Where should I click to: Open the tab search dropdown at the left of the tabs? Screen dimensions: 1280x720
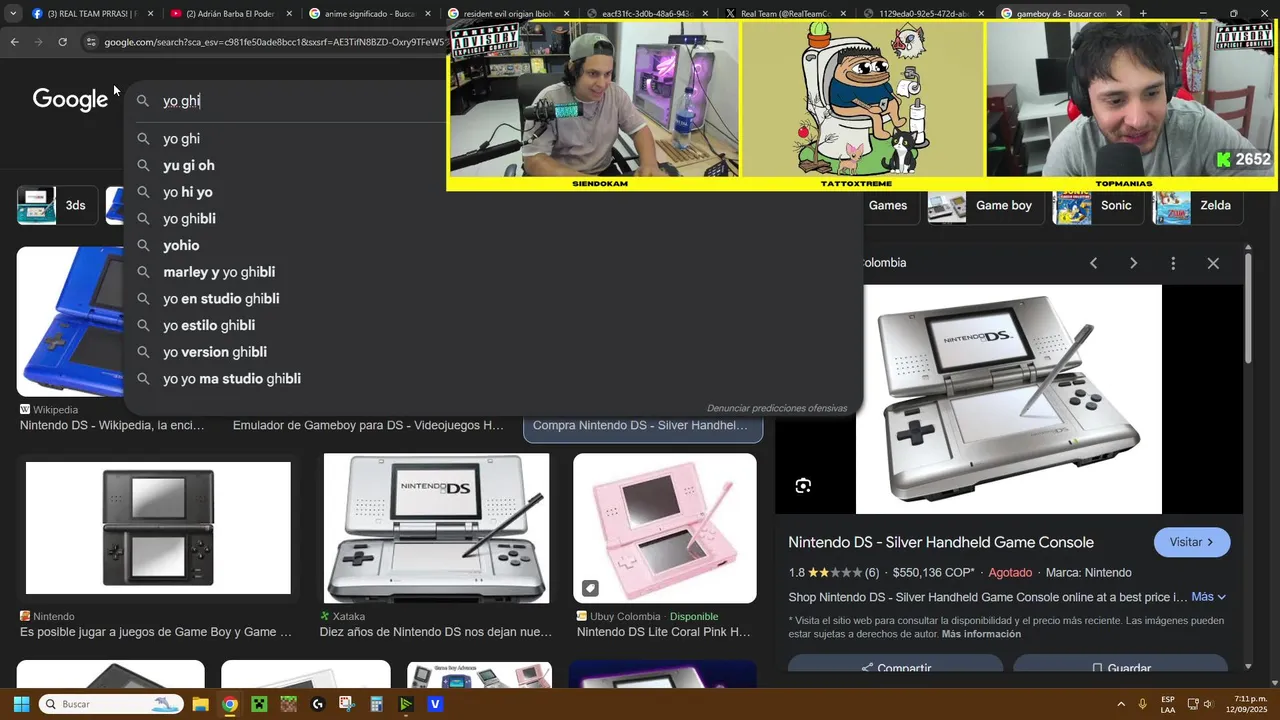11,13
